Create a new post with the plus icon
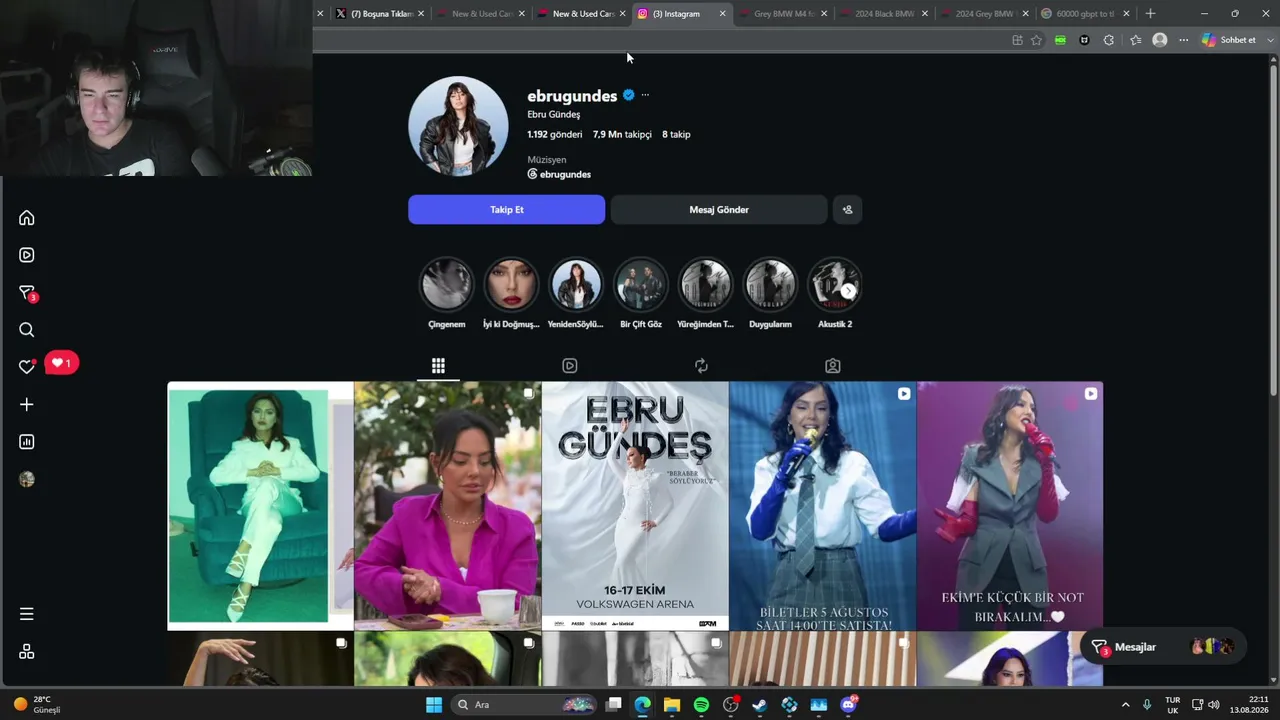The width and height of the screenshot is (1280, 720). pyautogui.click(x=27, y=404)
